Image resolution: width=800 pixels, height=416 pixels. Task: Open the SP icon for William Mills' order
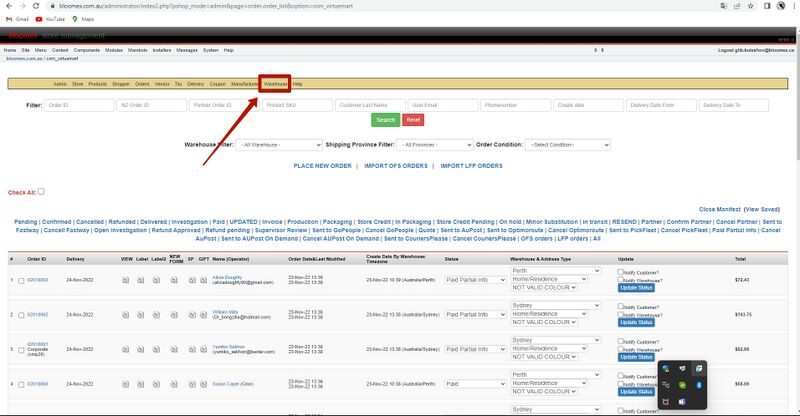click(x=192, y=314)
